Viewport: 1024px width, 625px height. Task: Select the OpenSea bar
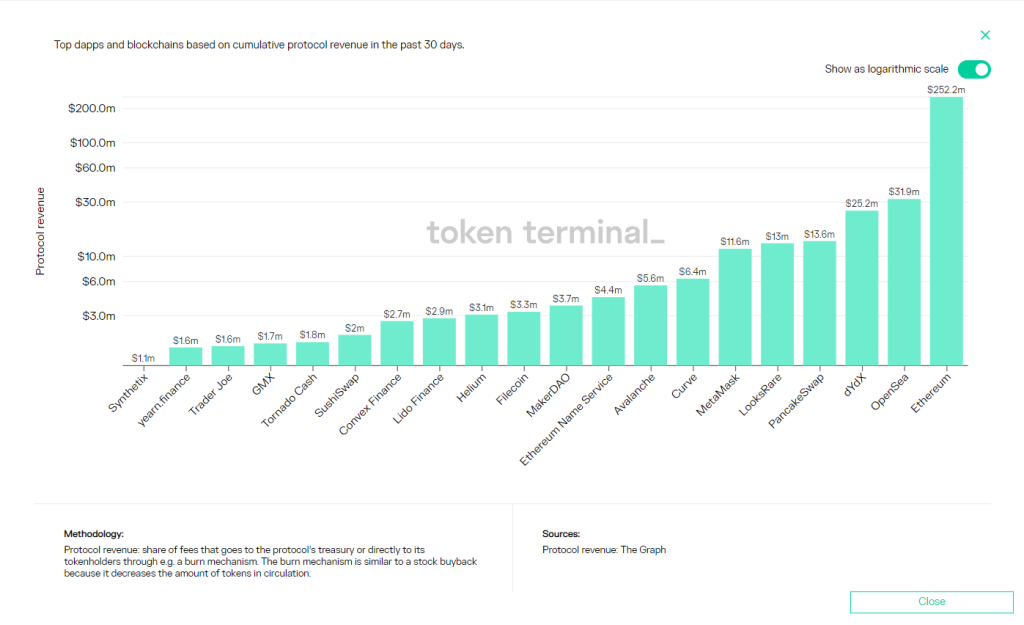click(x=904, y=281)
